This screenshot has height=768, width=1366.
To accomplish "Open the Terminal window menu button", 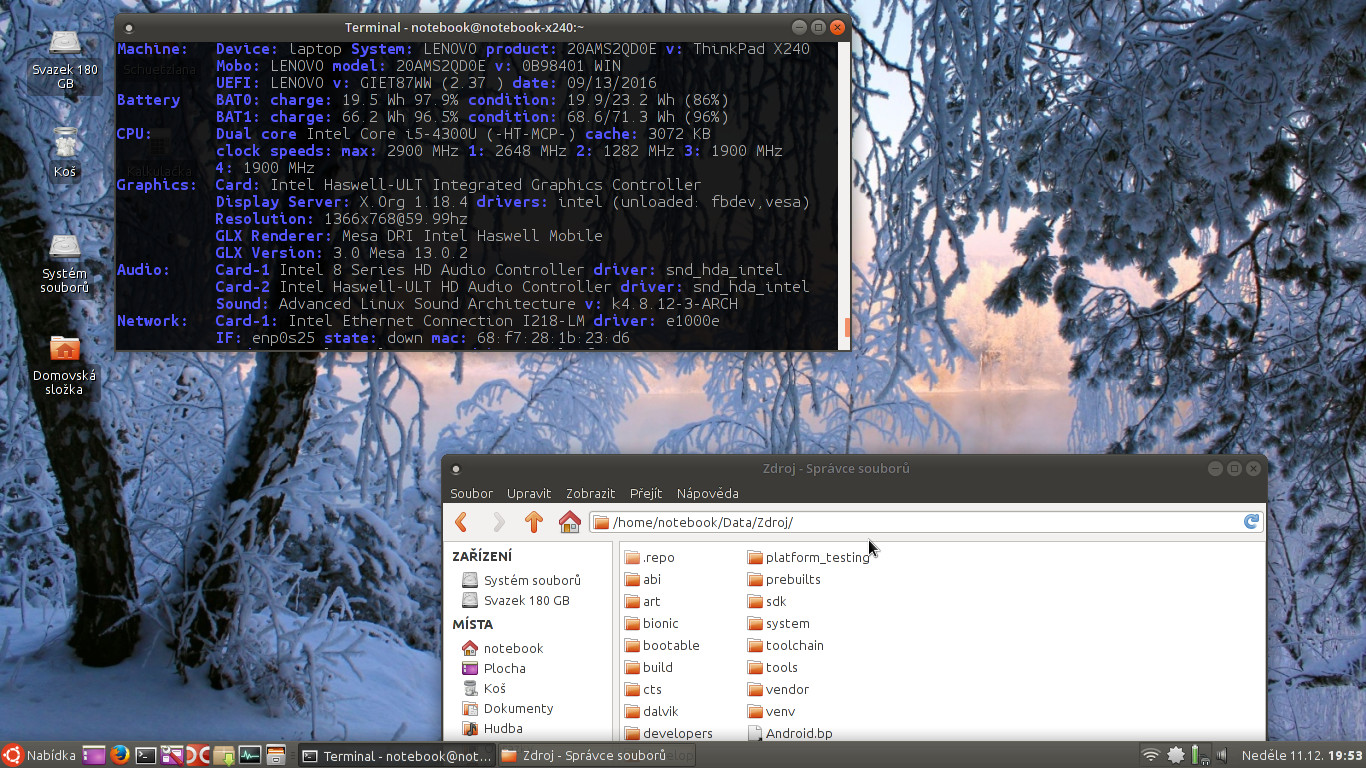I will pyautogui.click(x=128, y=28).
